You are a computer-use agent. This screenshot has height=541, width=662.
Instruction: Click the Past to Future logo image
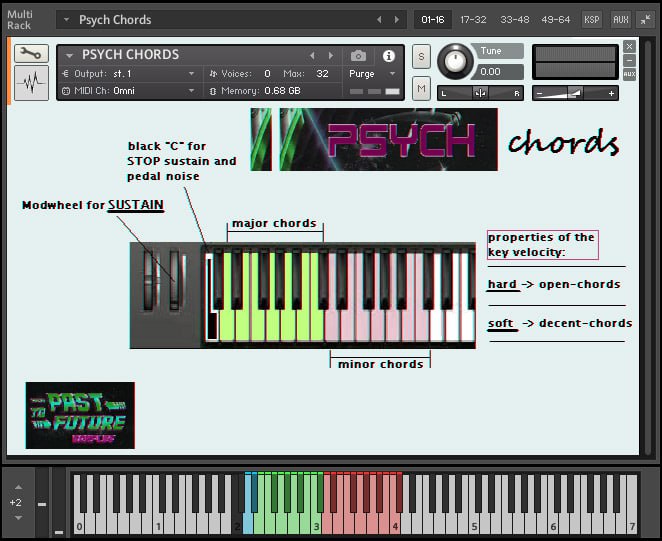80,416
